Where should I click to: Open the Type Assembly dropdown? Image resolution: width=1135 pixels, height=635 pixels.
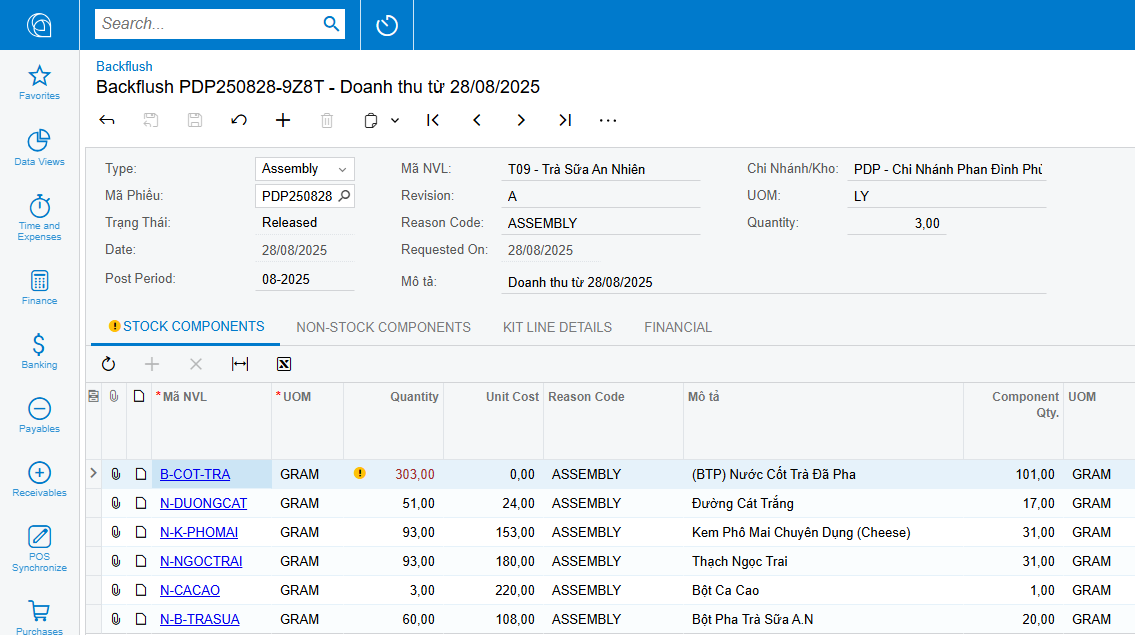[305, 169]
